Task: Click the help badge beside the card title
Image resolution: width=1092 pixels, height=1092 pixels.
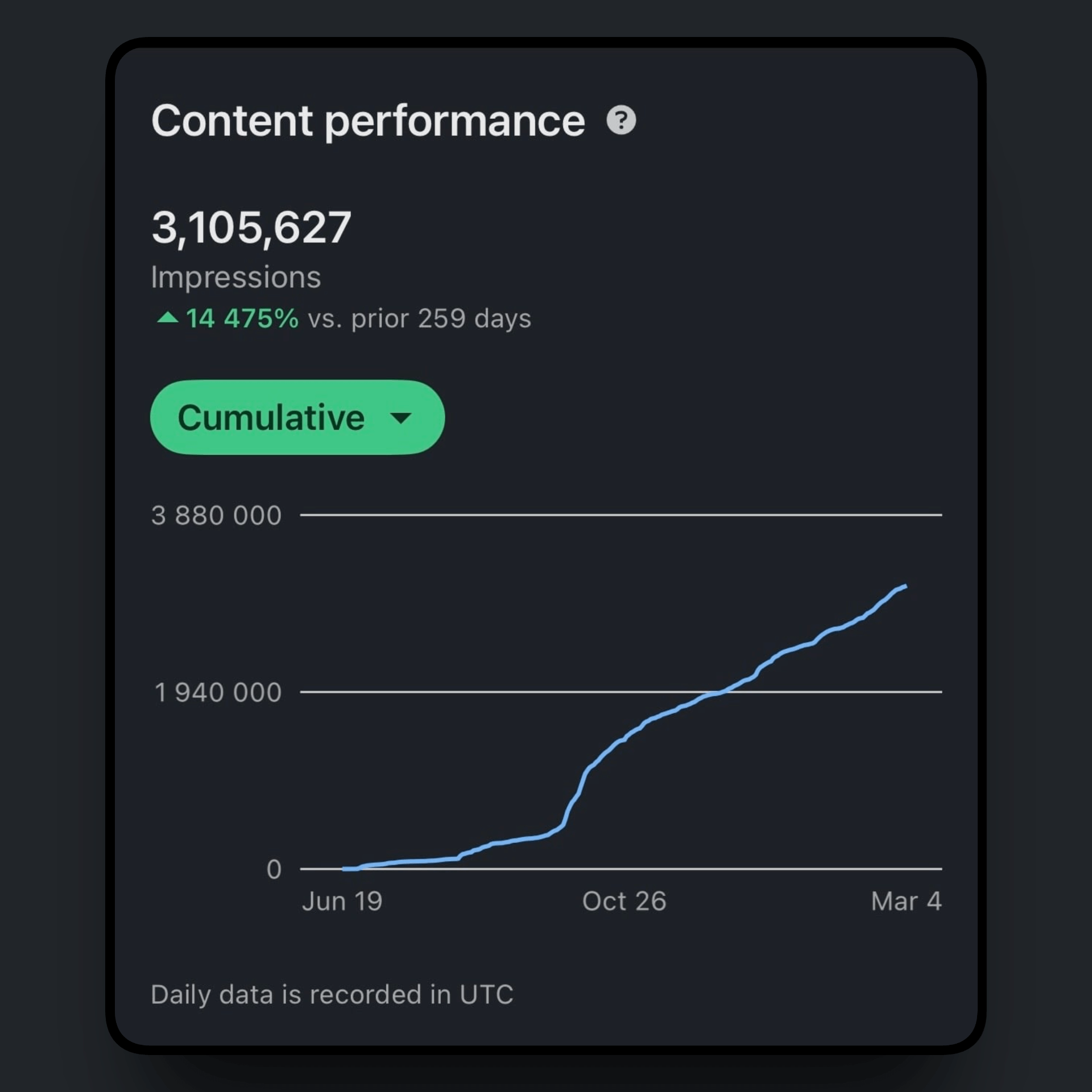Action: point(622,121)
